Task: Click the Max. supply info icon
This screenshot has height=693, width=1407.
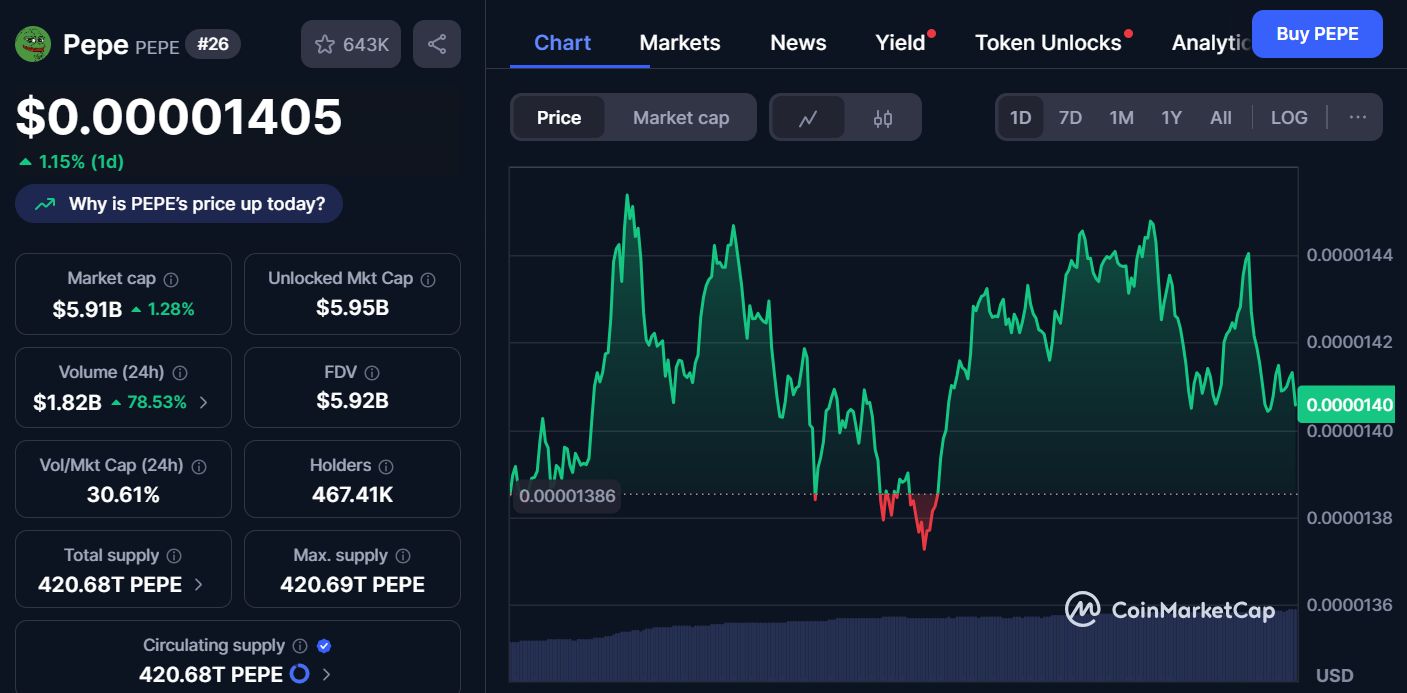Action: [x=403, y=556]
